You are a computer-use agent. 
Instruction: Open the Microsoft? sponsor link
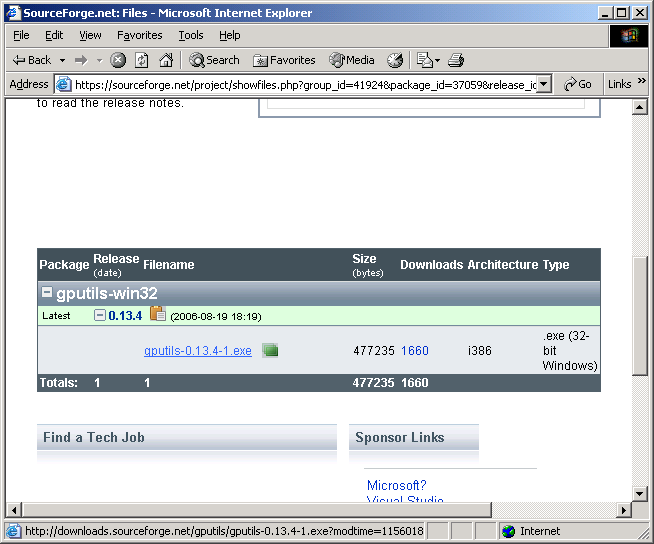[397, 486]
